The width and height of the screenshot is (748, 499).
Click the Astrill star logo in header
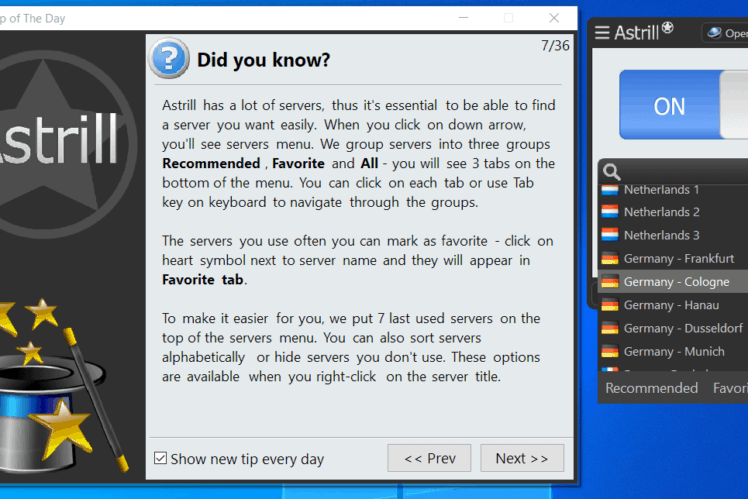[668, 28]
